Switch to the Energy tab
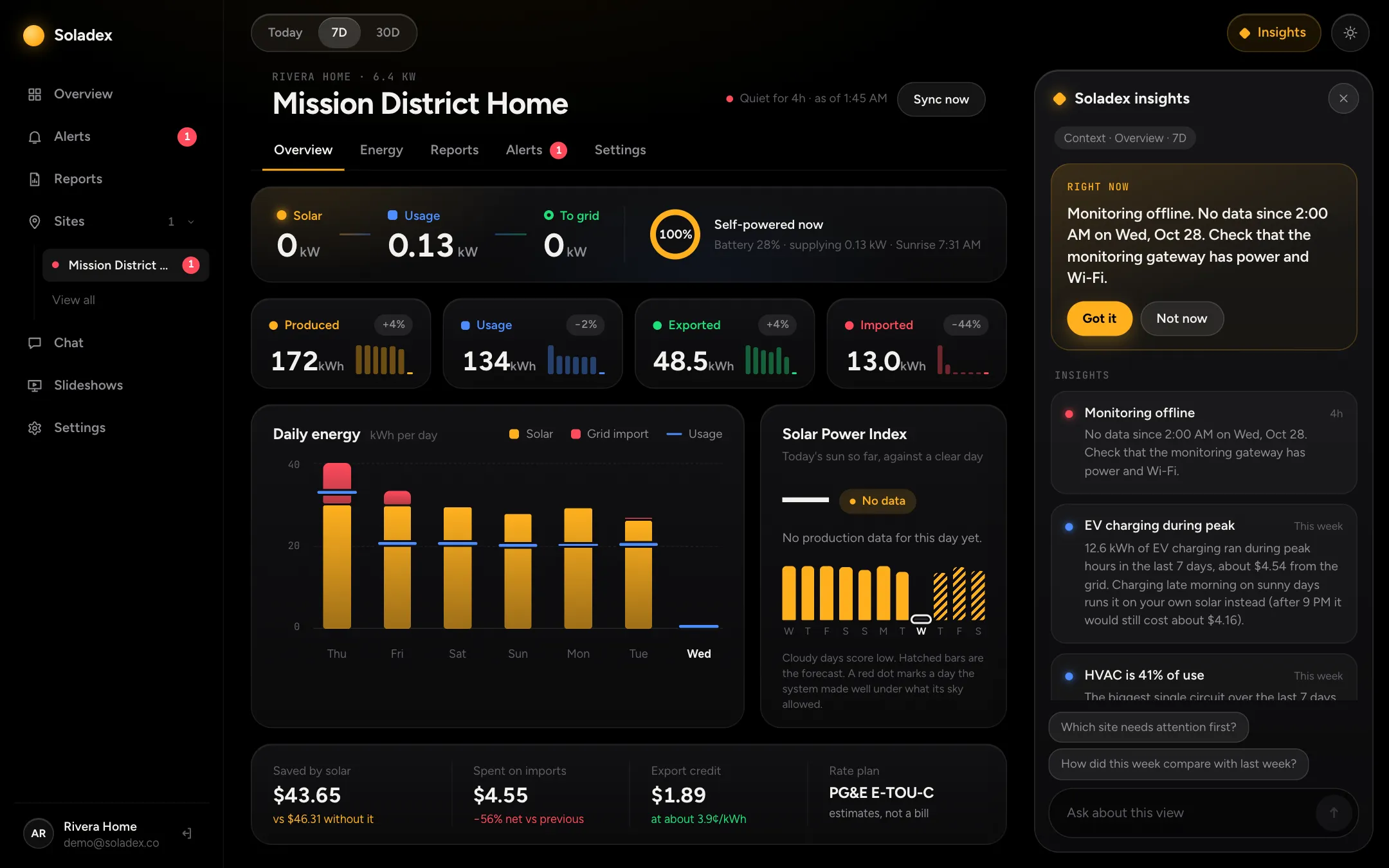This screenshot has width=1389, height=868. (x=381, y=150)
